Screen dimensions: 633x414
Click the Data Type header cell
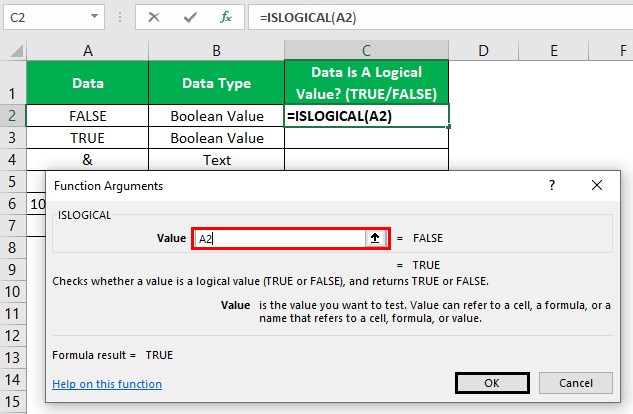click(x=216, y=83)
